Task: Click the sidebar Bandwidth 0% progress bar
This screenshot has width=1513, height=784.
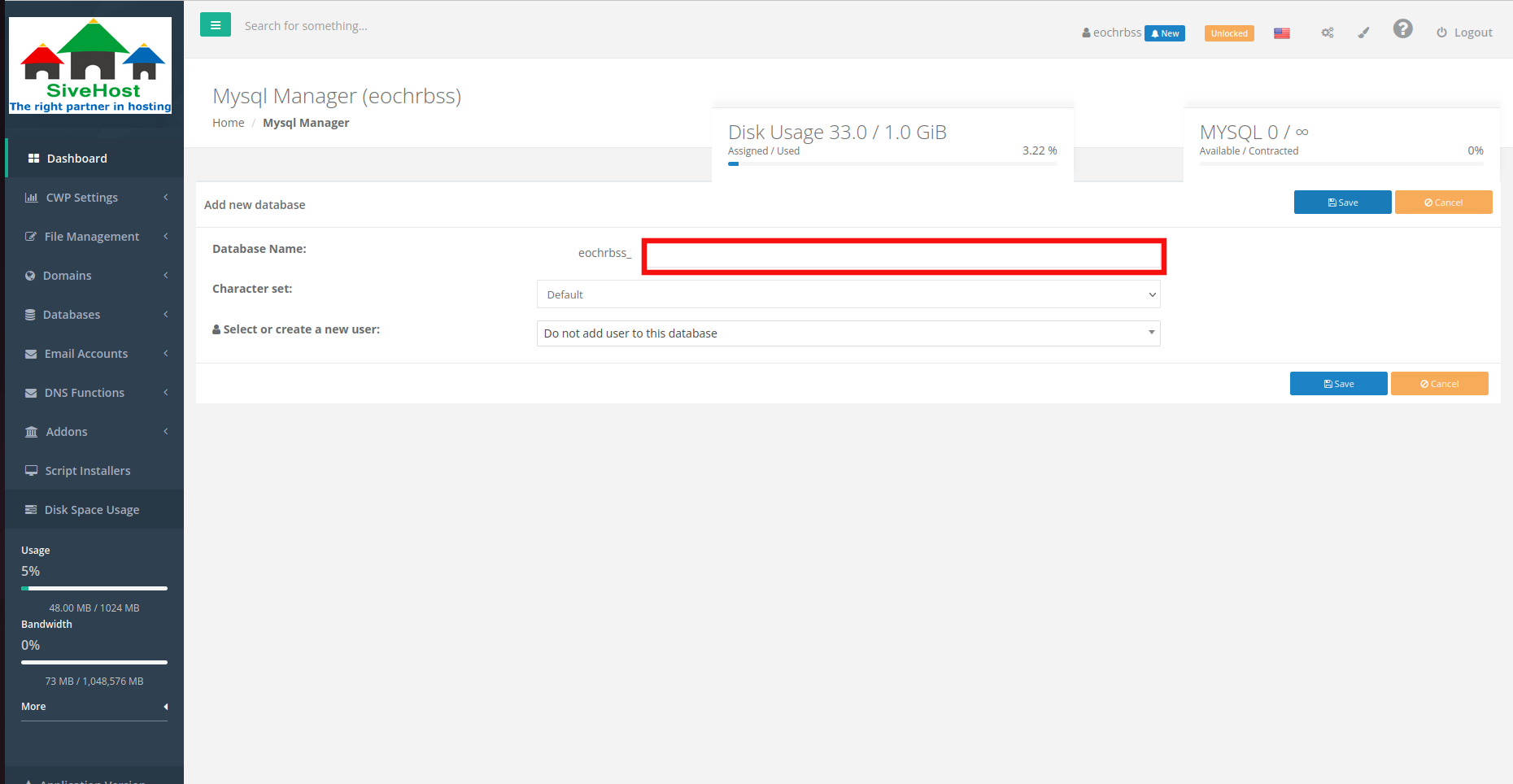Action: [x=94, y=662]
